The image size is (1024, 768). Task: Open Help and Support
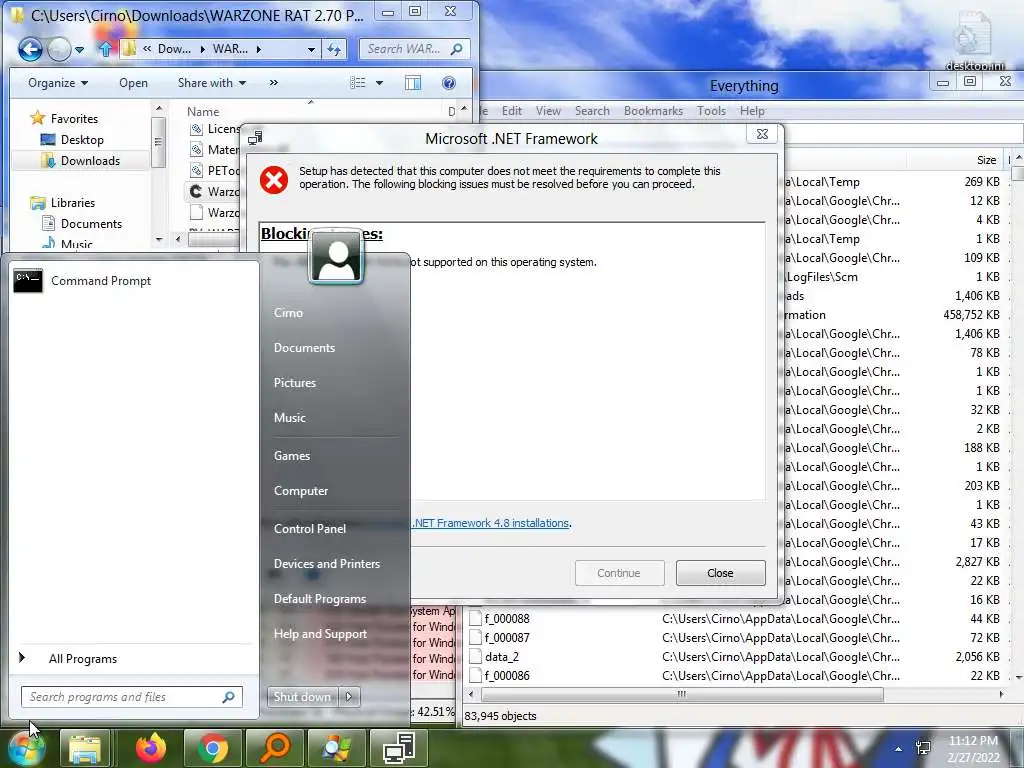[320, 634]
